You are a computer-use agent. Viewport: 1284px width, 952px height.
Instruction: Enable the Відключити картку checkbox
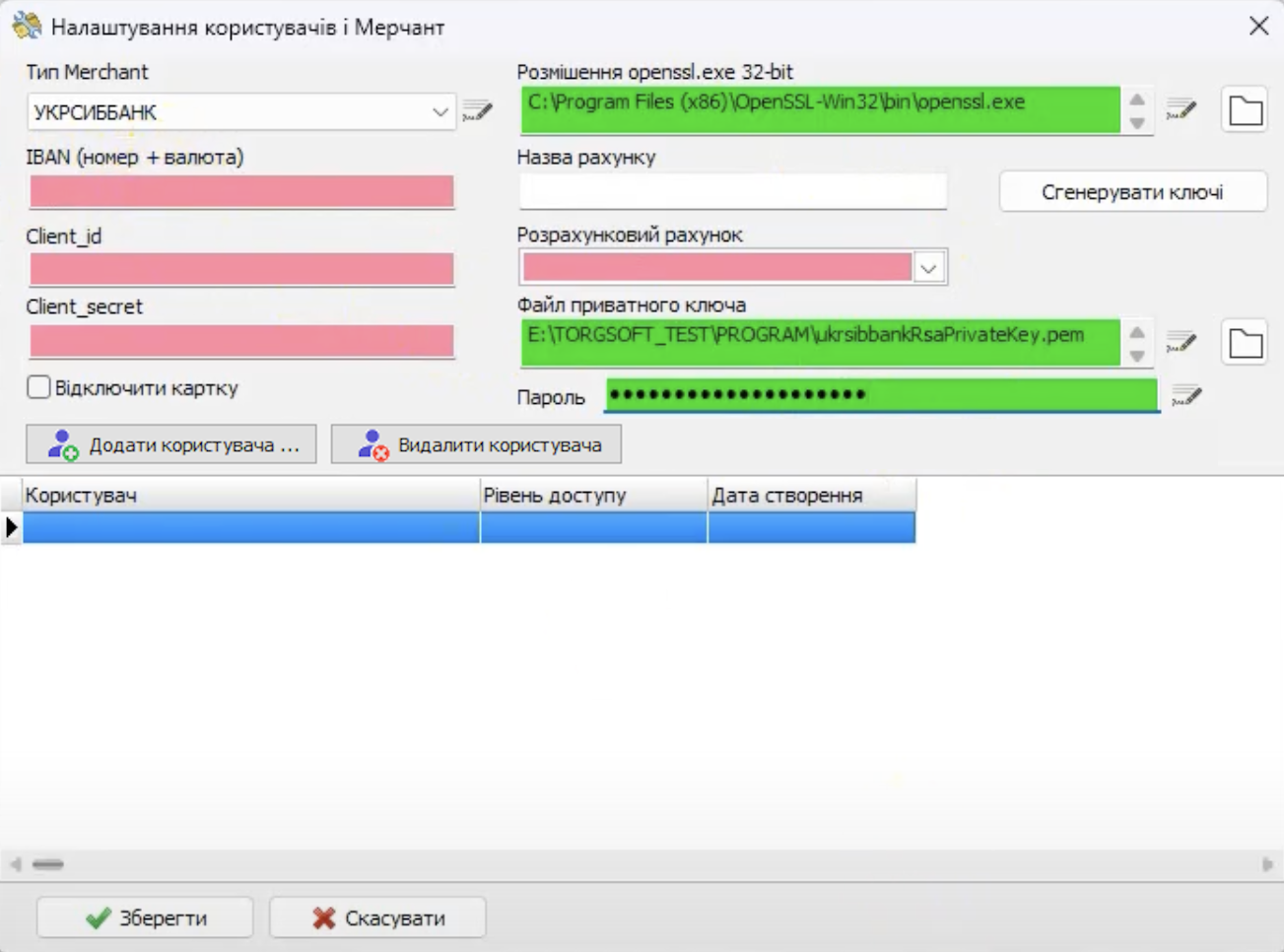point(36,388)
